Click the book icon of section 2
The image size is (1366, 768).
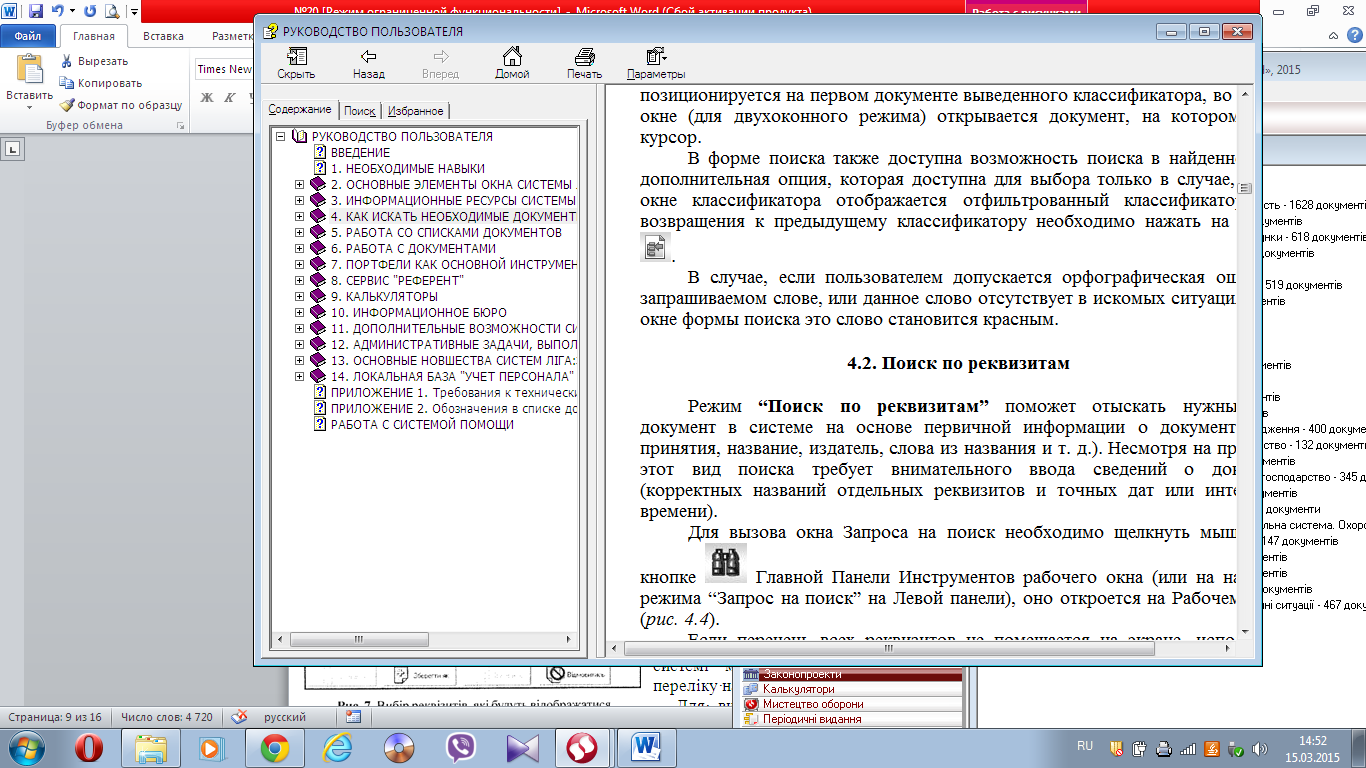pyautogui.click(x=319, y=185)
